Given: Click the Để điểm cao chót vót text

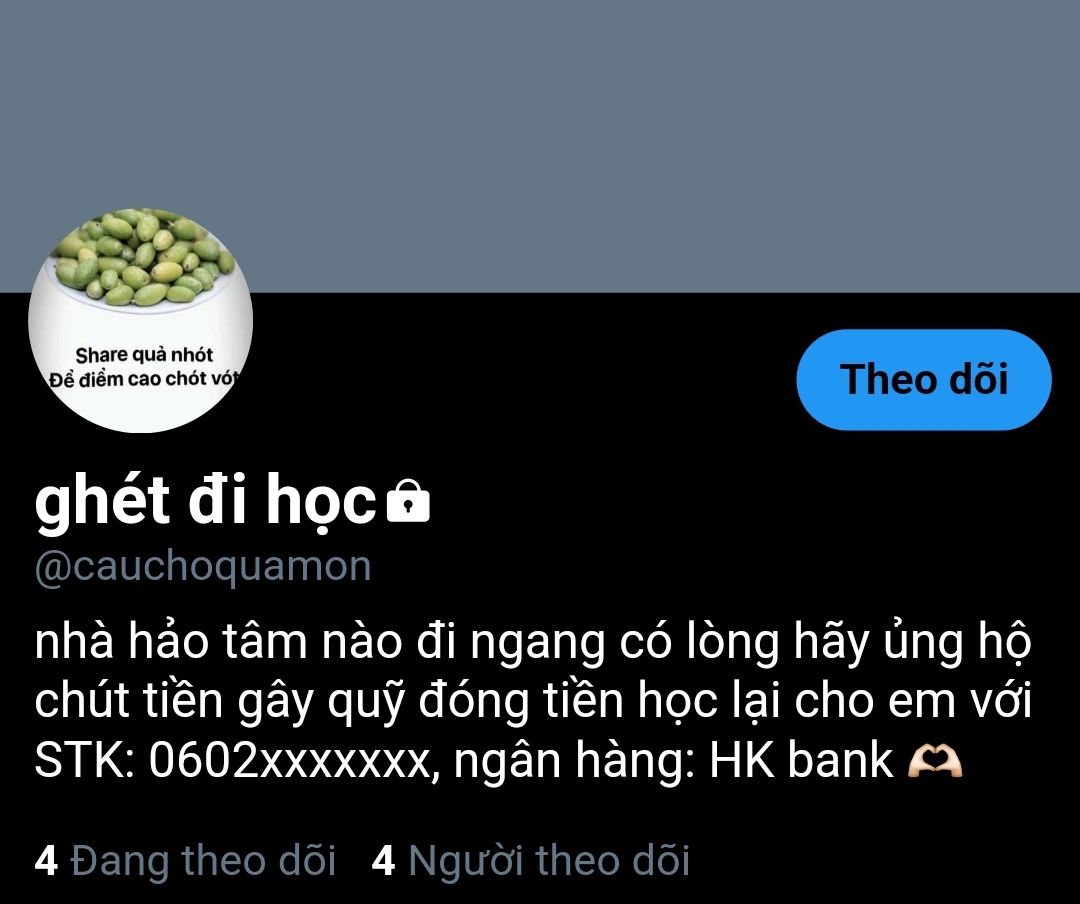Looking at the screenshot, I should [x=143, y=379].
